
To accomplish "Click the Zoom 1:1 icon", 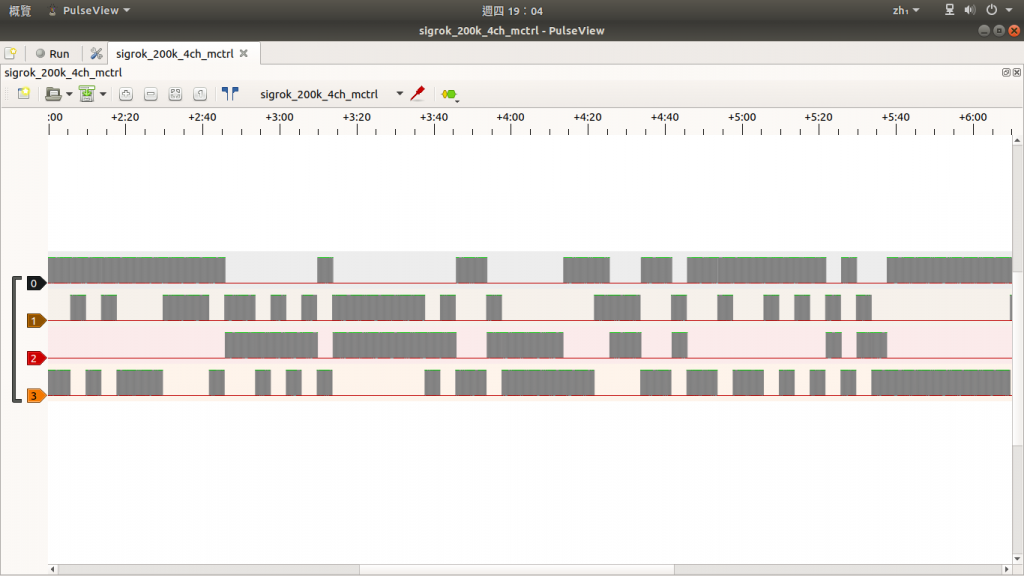I will click(200, 94).
